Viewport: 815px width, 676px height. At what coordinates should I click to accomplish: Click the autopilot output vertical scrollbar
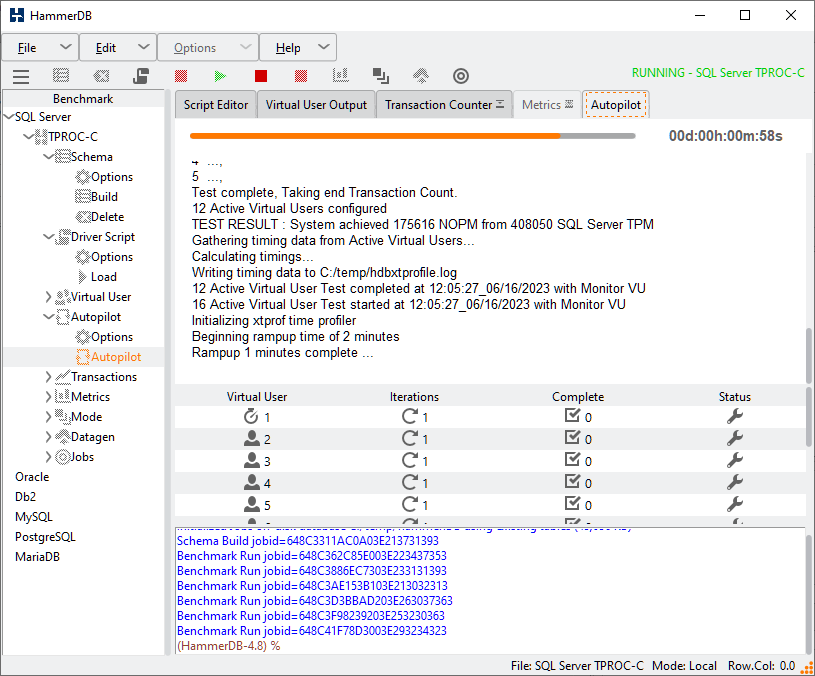tap(809, 356)
